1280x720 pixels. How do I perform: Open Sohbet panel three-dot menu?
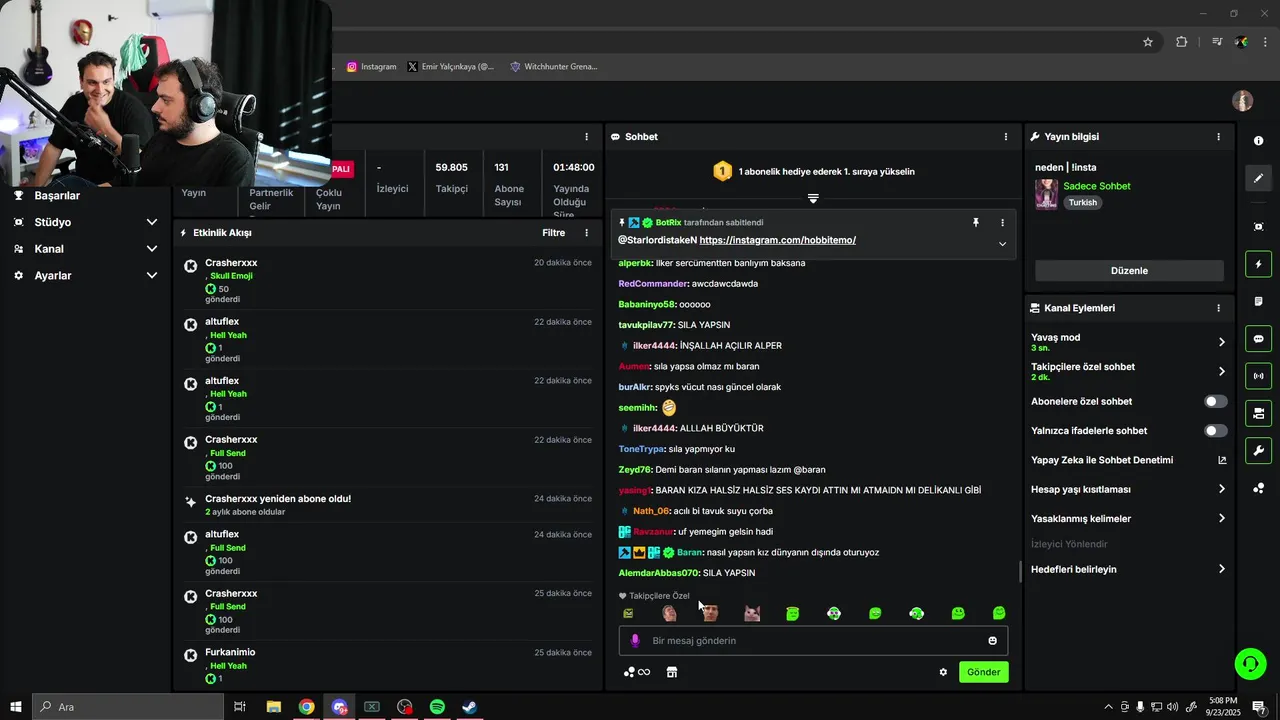[1006, 136]
